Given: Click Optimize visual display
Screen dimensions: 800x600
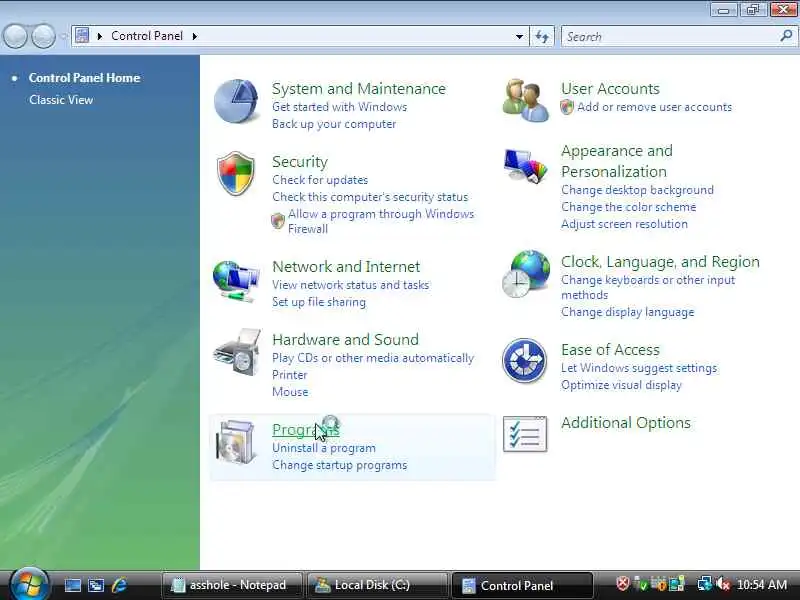Looking at the screenshot, I should tap(621, 385).
